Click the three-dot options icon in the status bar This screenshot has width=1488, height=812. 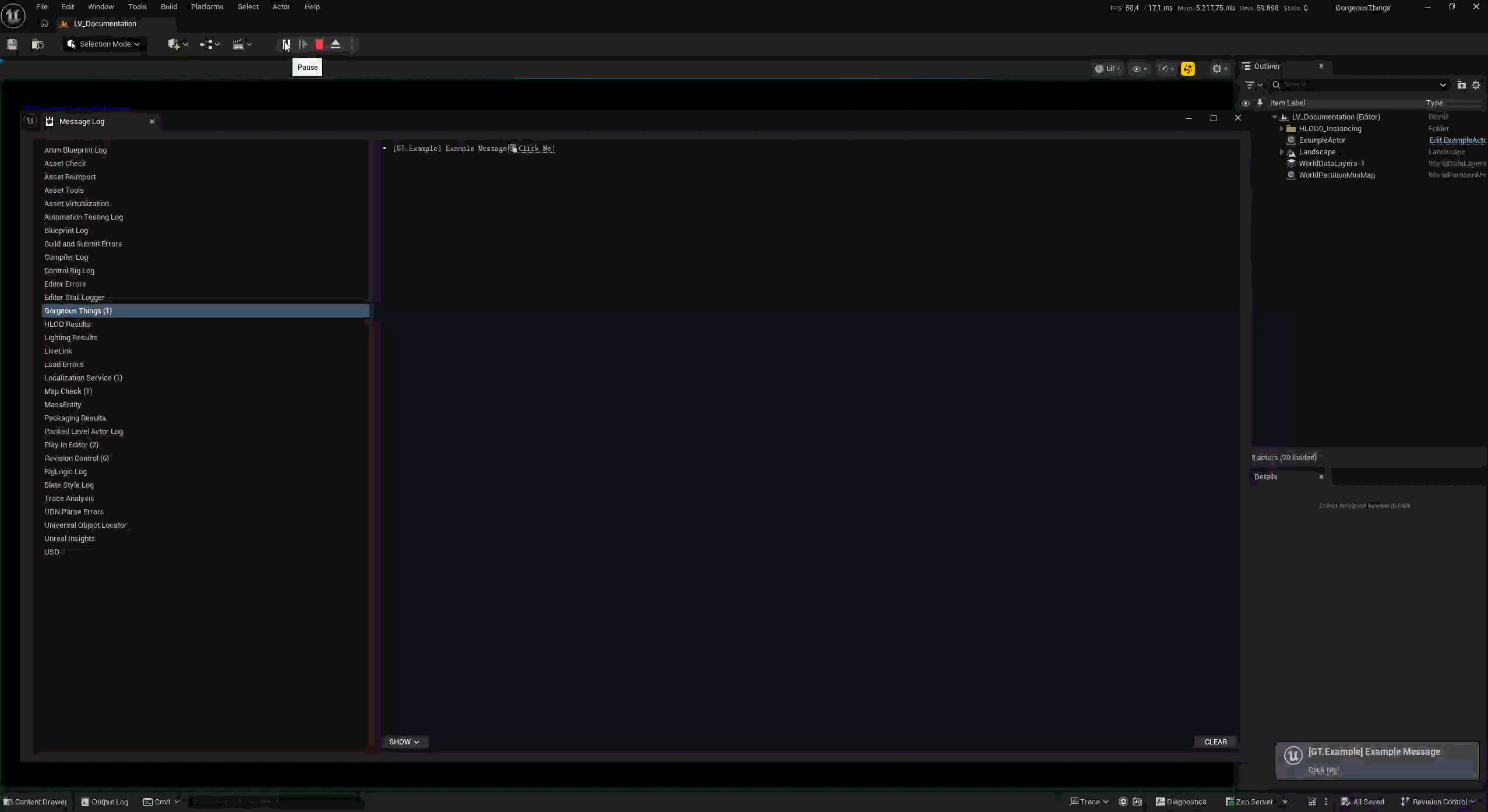(1326, 802)
